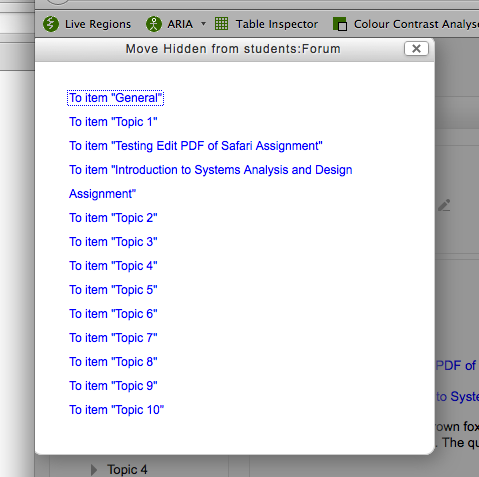479x477 pixels.
Task: Click the ARIA accessibility figure icon
Action: coord(154,24)
